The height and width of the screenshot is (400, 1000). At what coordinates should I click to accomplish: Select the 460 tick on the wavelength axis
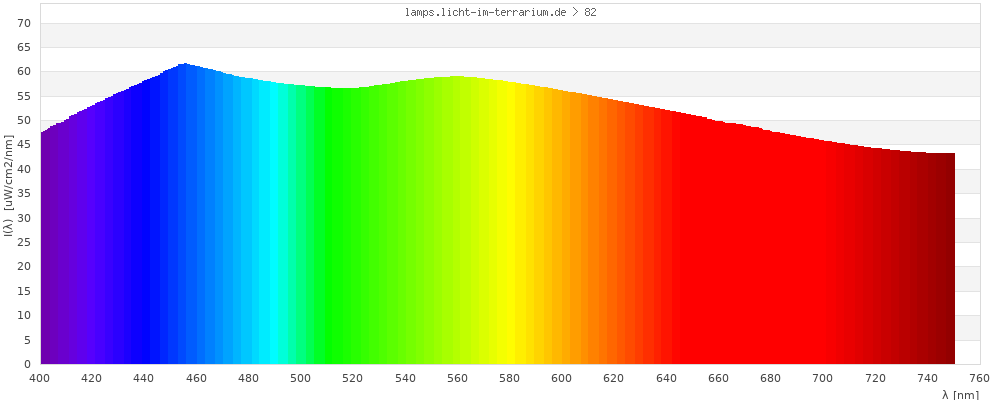(x=196, y=378)
